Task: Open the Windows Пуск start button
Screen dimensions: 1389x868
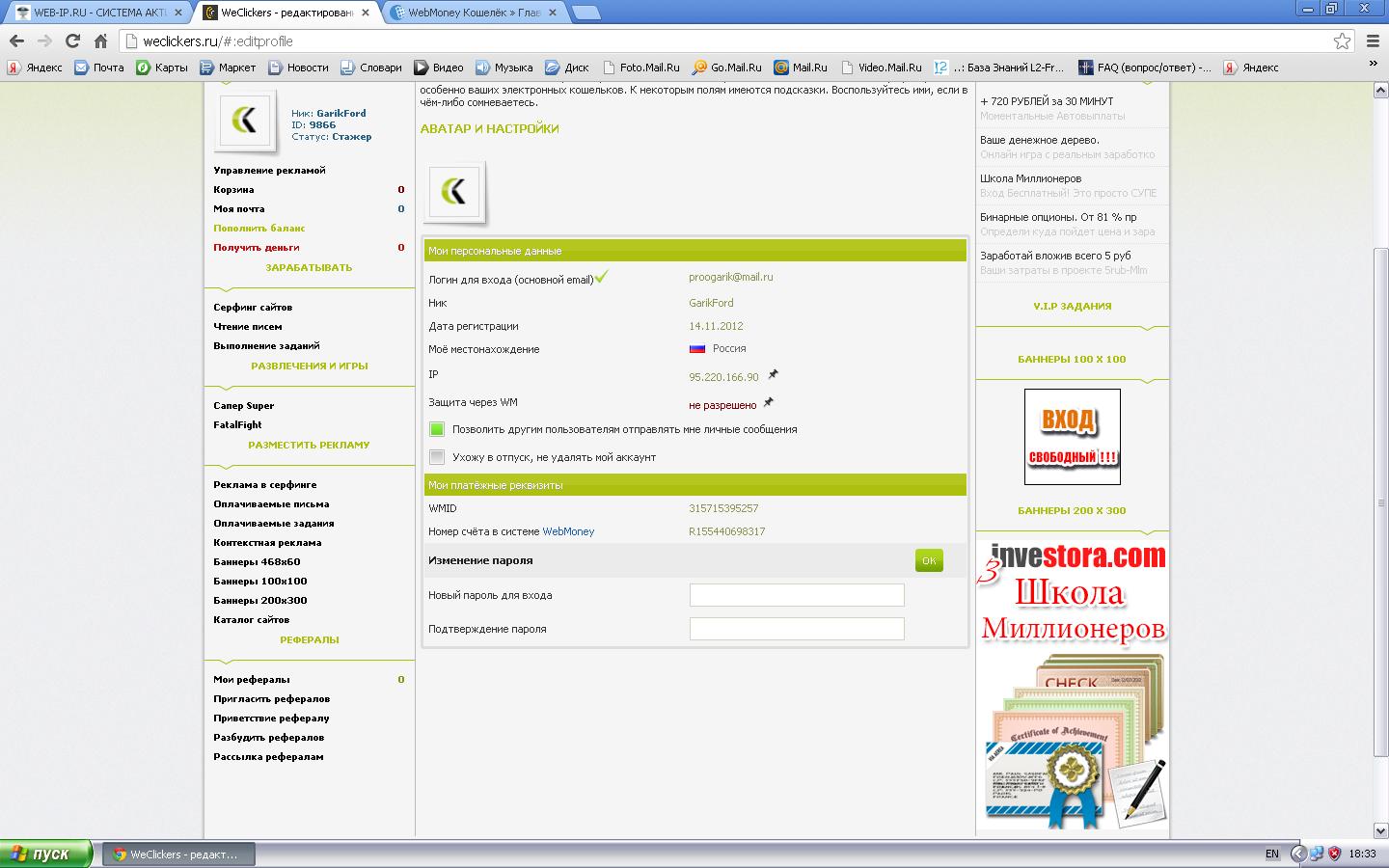Action: pos(45,854)
